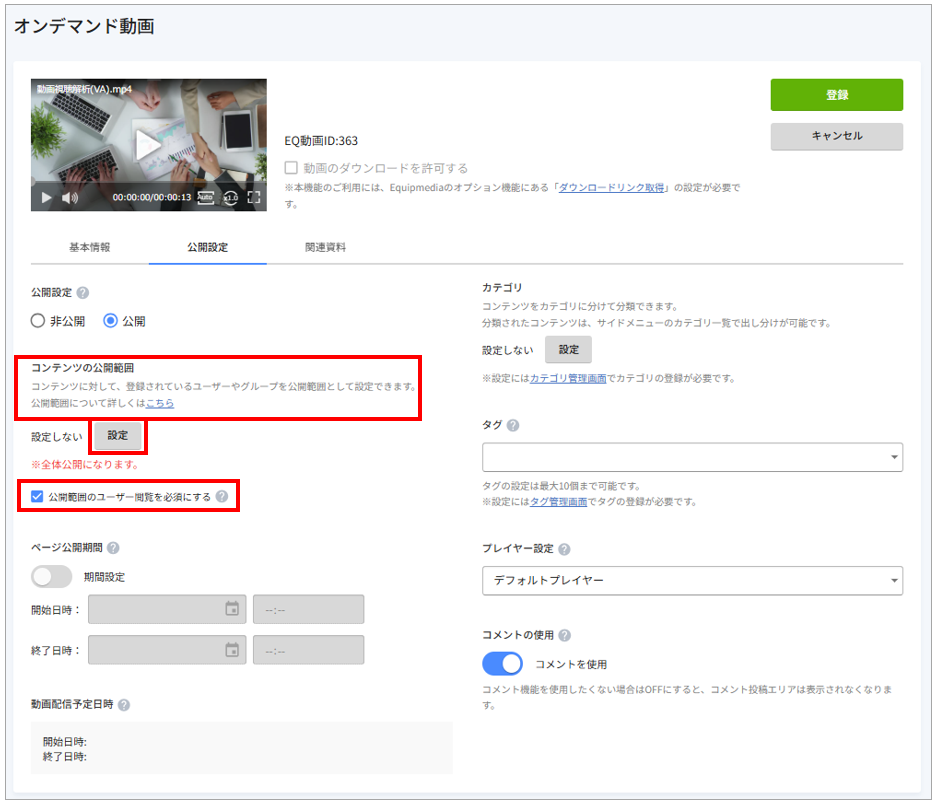938x801 pixels.
Task: Change playback speed with the x1.0 icon
Action: point(230,197)
